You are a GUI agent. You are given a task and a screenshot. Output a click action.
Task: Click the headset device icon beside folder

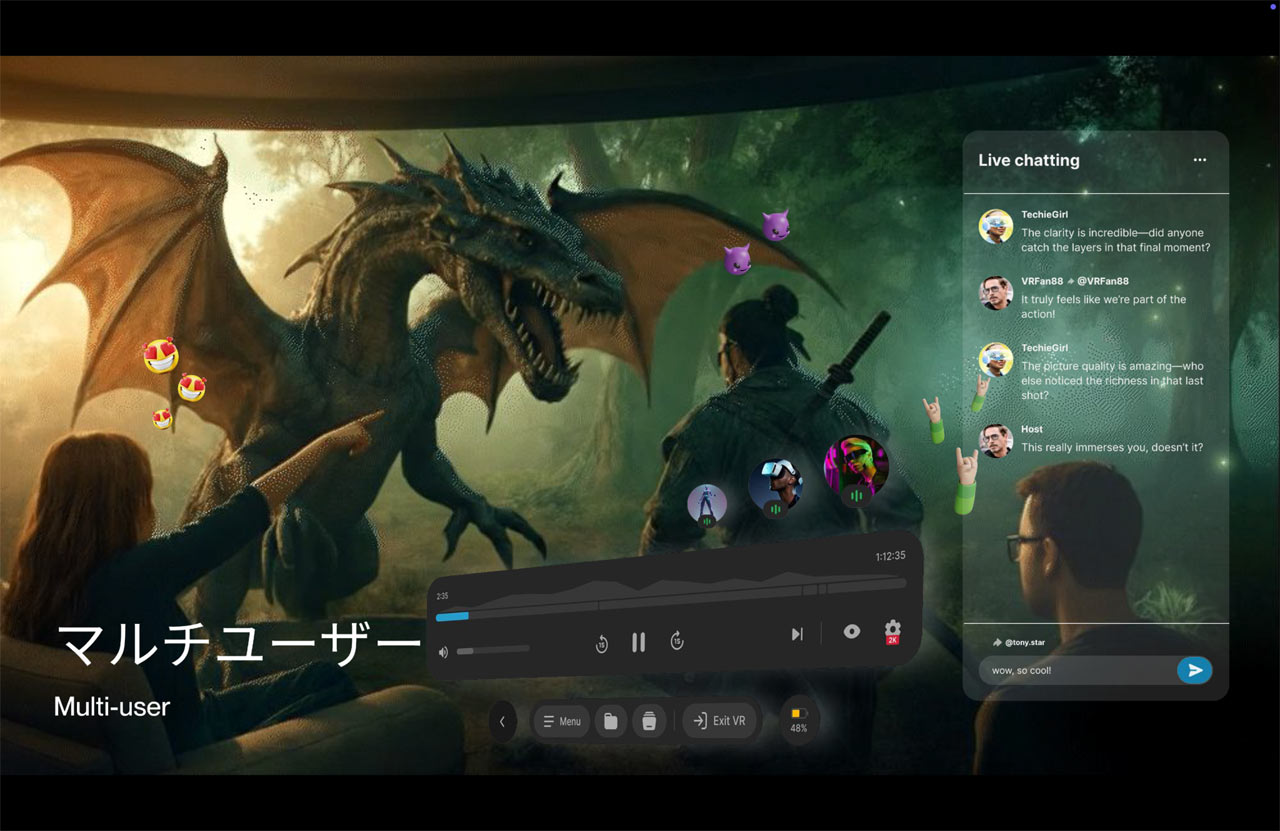click(649, 721)
